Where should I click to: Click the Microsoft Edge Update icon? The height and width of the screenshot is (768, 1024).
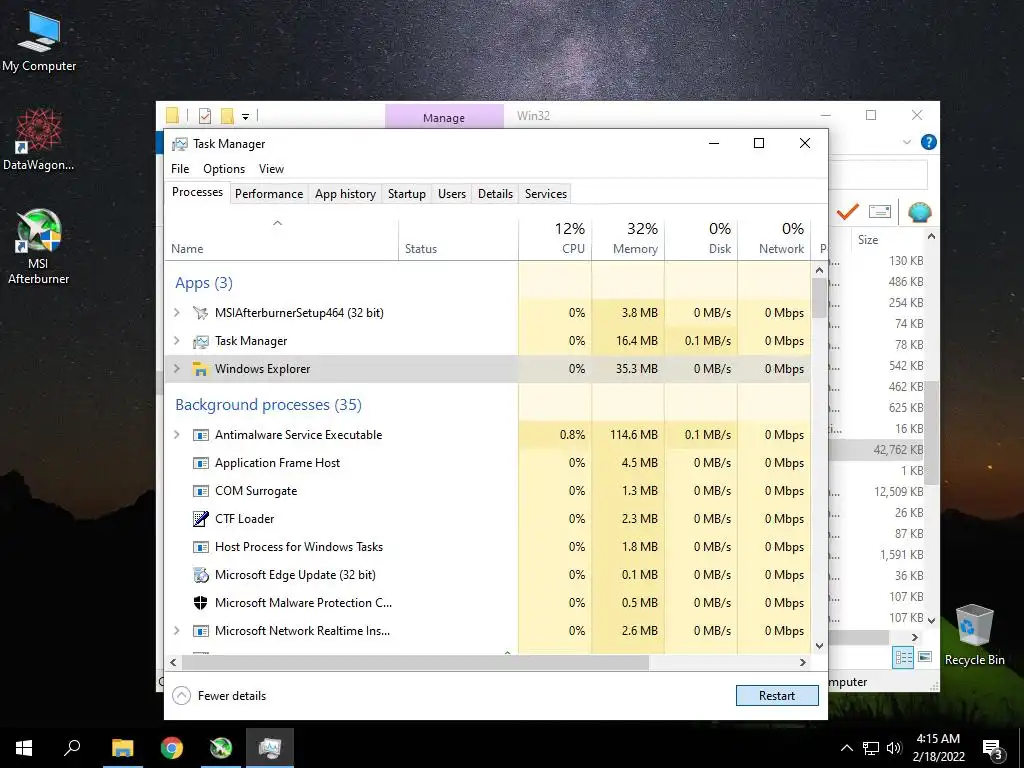coord(200,575)
